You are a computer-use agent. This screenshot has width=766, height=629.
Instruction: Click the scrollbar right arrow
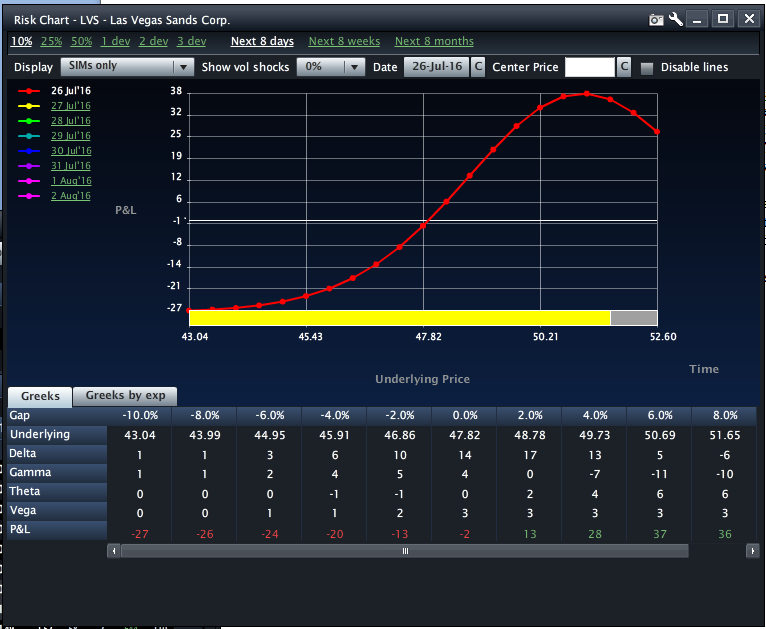pyautogui.click(x=750, y=551)
